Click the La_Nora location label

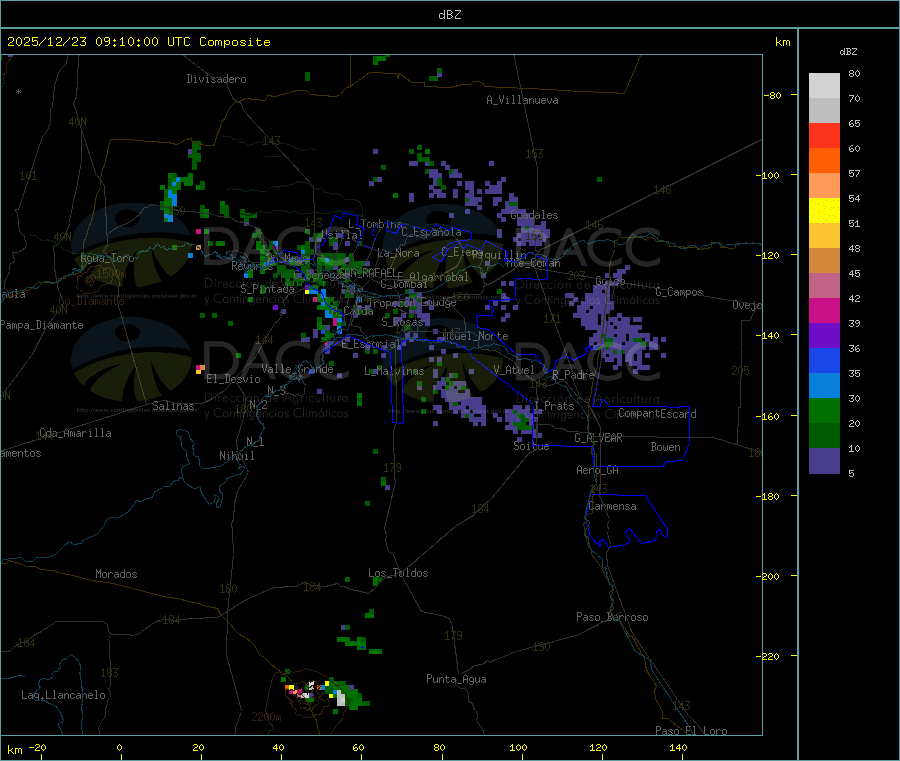(x=398, y=253)
